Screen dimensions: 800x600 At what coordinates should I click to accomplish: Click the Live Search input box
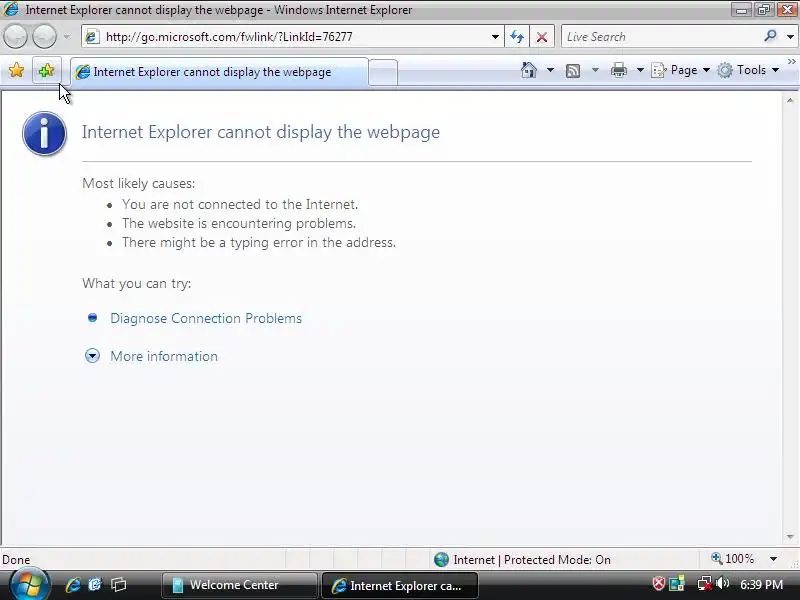[661, 37]
